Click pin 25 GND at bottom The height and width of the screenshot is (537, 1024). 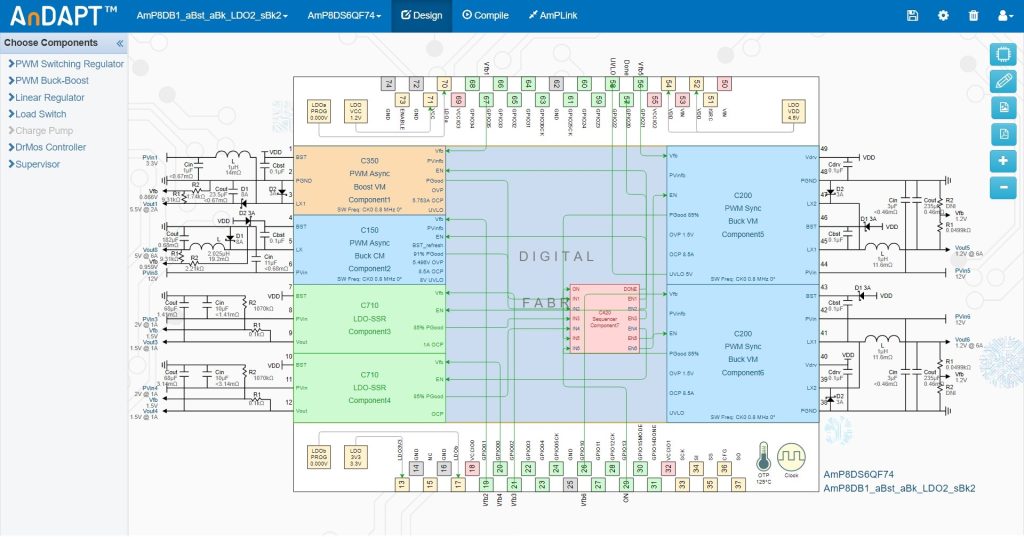tap(570, 484)
